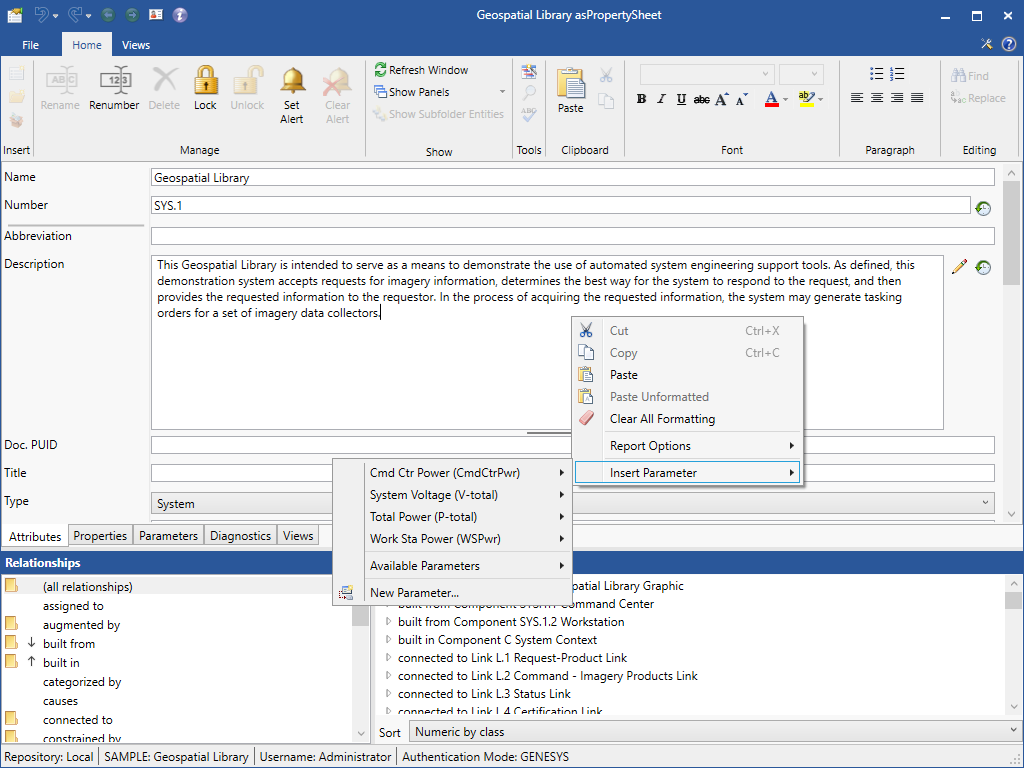This screenshot has height=768, width=1024.
Task: Choose New Parameter... from the submenu
Action: point(414,593)
